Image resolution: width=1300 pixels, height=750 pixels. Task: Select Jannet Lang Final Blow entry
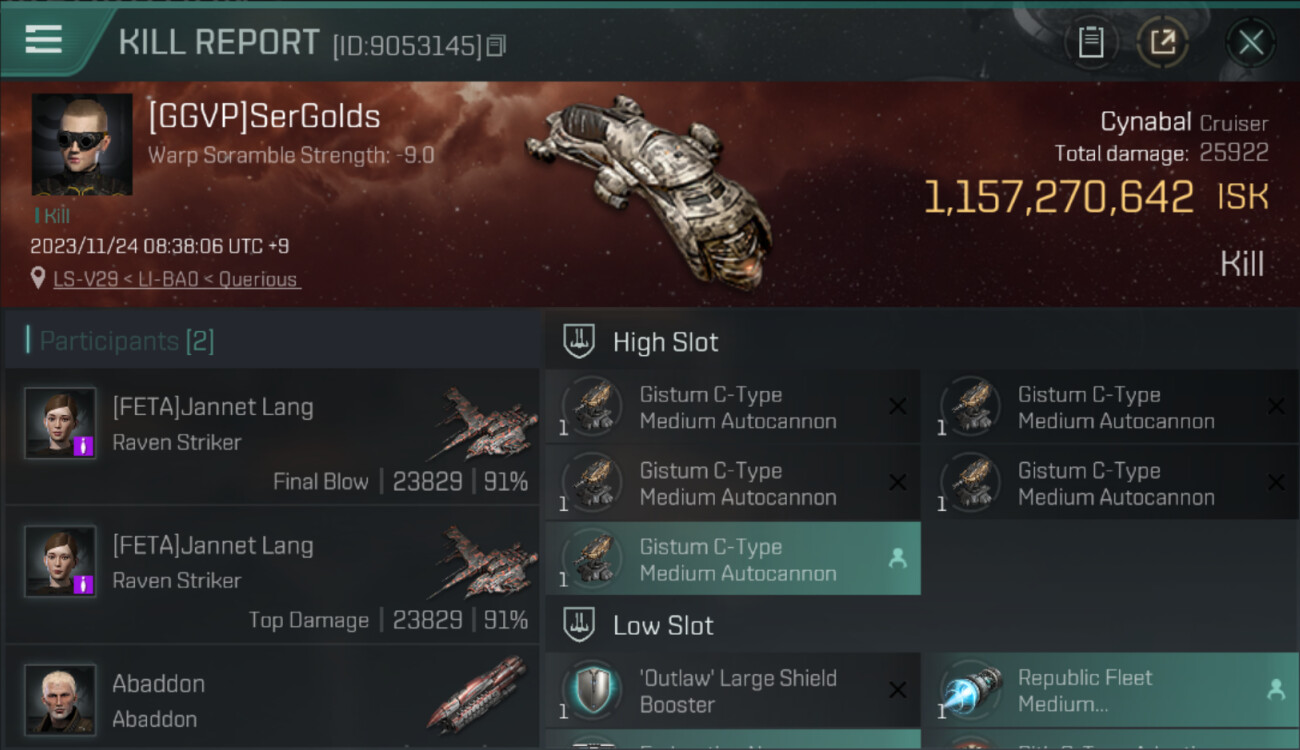[x=272, y=437]
